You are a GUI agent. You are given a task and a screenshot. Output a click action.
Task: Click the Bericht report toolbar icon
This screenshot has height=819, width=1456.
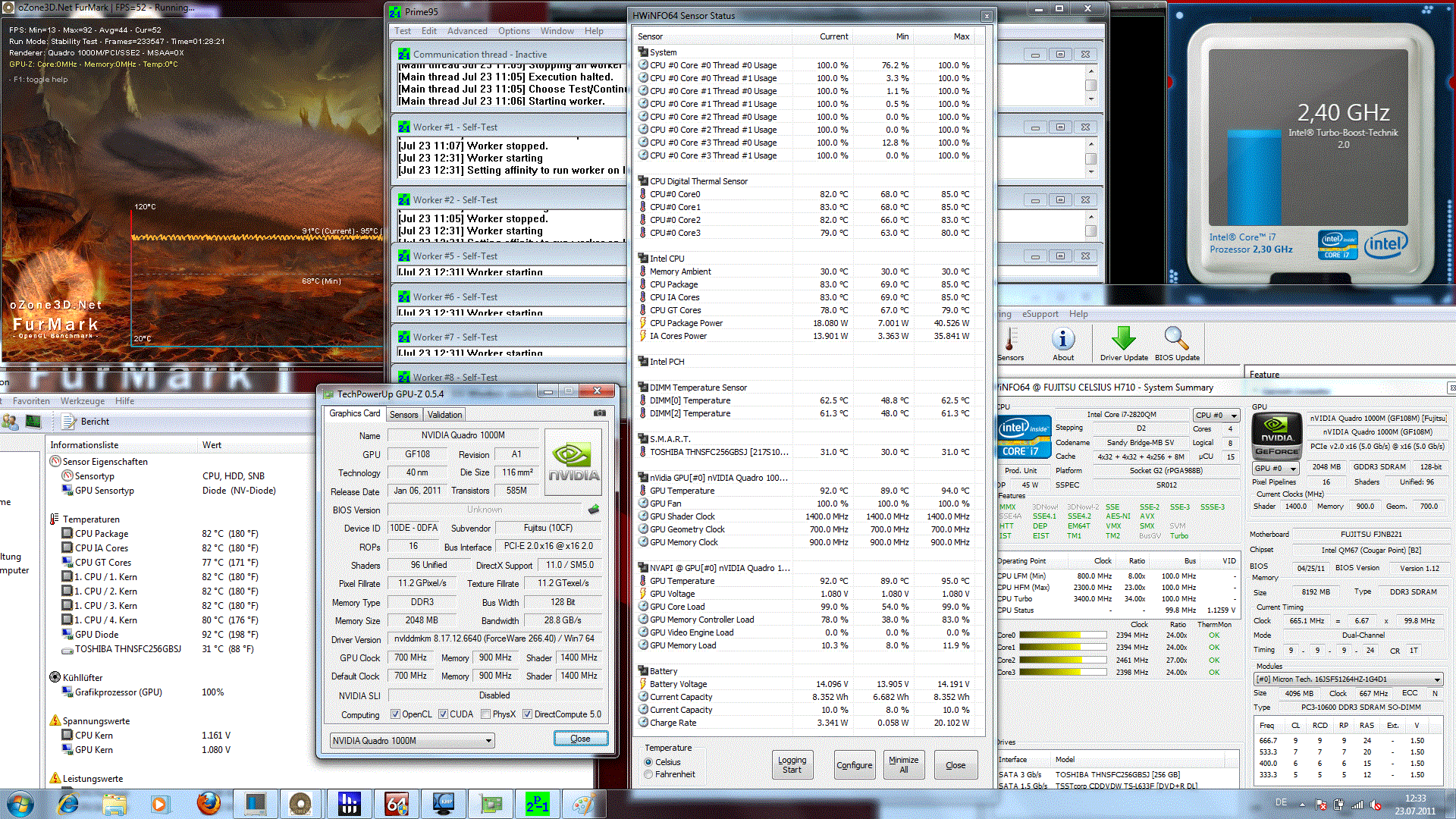point(69,422)
